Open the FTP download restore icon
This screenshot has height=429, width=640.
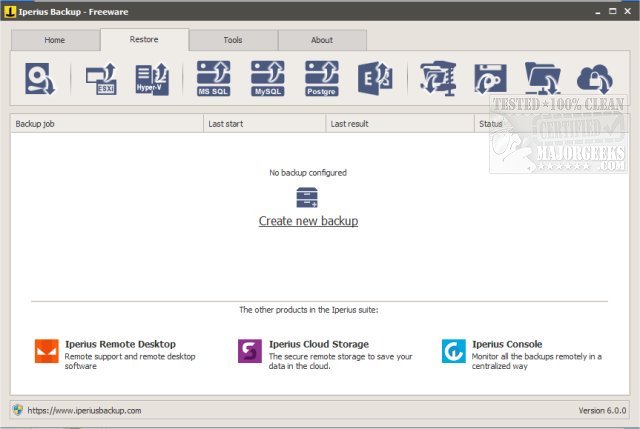tap(542, 78)
